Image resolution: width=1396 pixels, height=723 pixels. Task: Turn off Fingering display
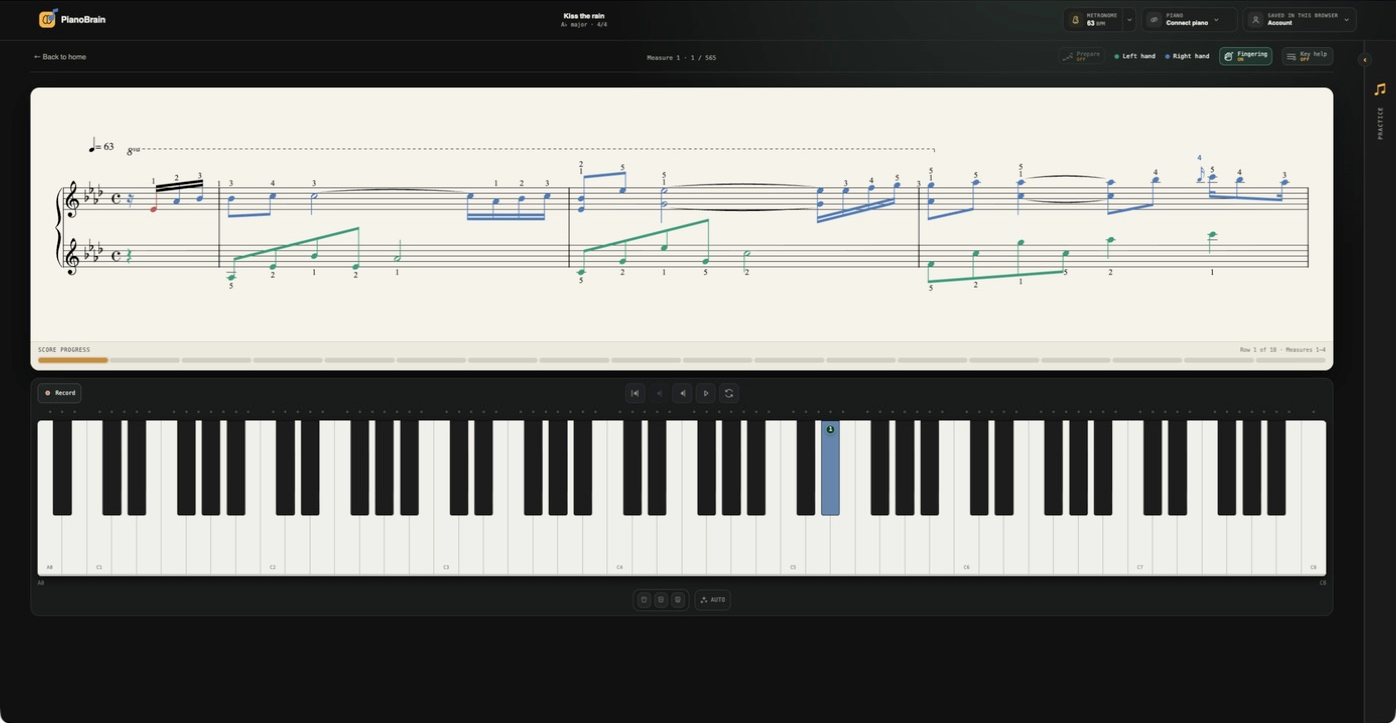[1245, 56]
